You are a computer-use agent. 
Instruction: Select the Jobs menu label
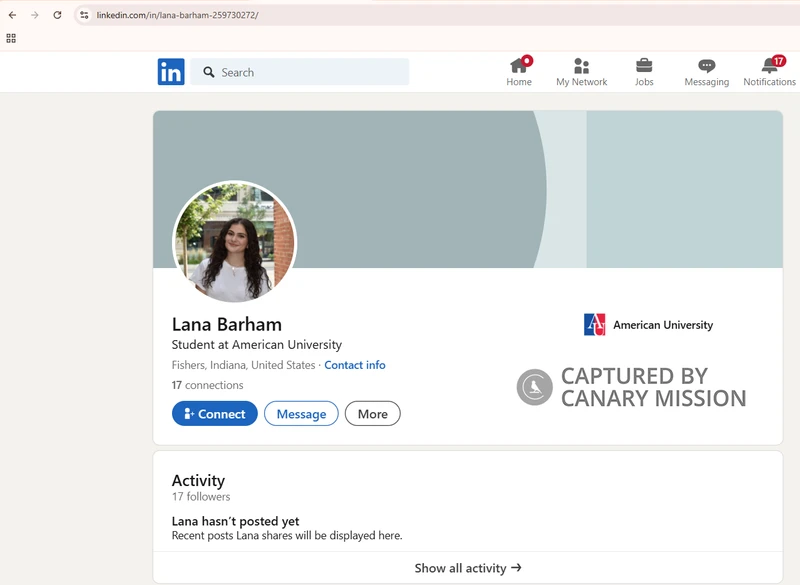click(x=644, y=82)
